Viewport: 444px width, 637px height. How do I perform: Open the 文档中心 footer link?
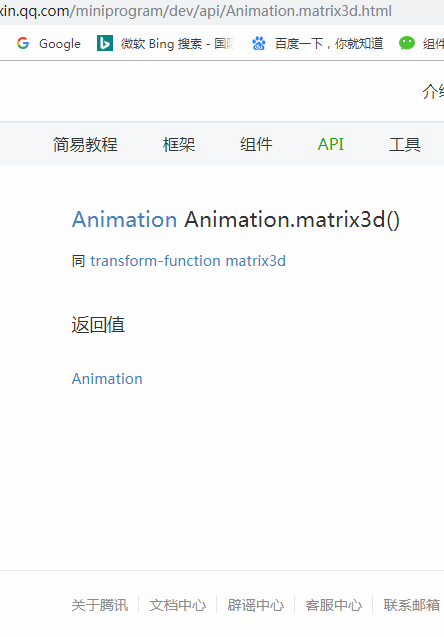coord(178,605)
